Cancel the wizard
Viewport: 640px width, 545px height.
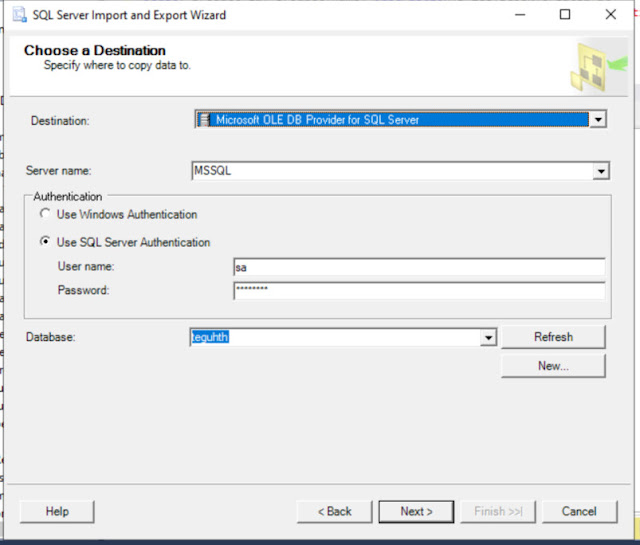coord(579,512)
